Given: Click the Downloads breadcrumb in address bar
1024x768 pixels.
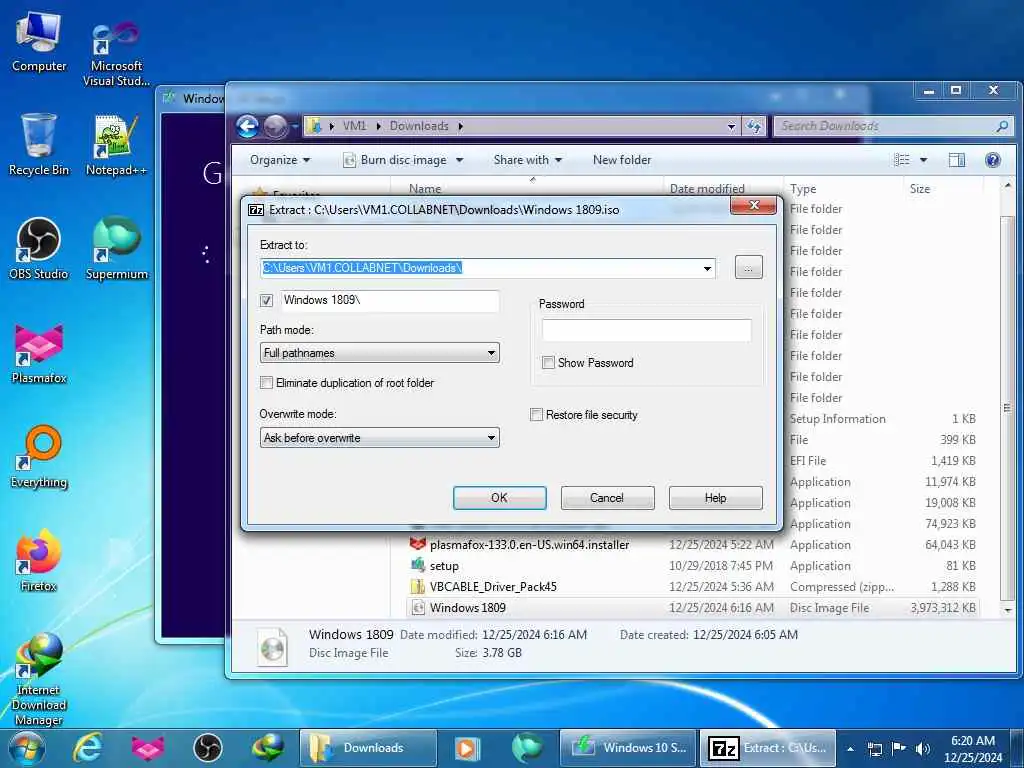Looking at the screenshot, I should [x=419, y=126].
